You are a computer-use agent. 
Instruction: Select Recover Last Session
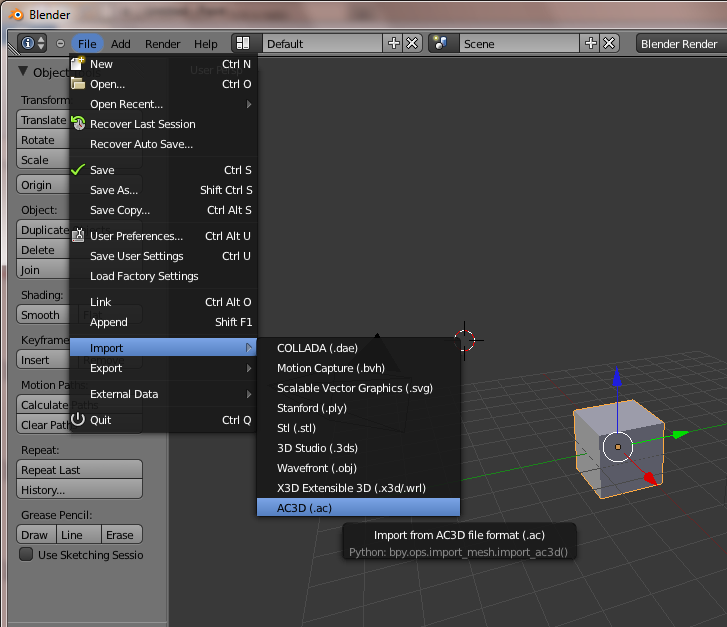[x=163, y=124]
